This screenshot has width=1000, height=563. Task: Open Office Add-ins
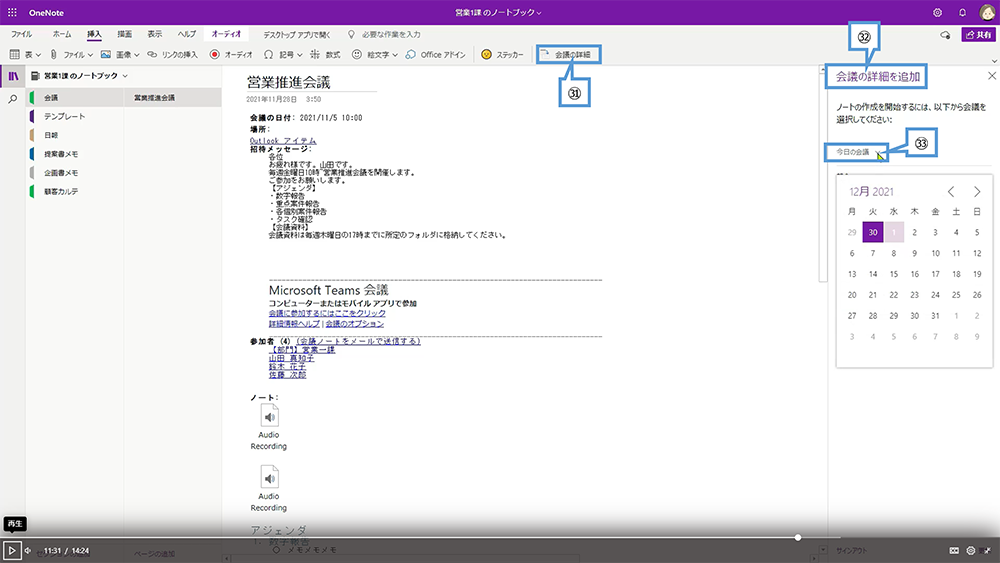tap(436, 55)
